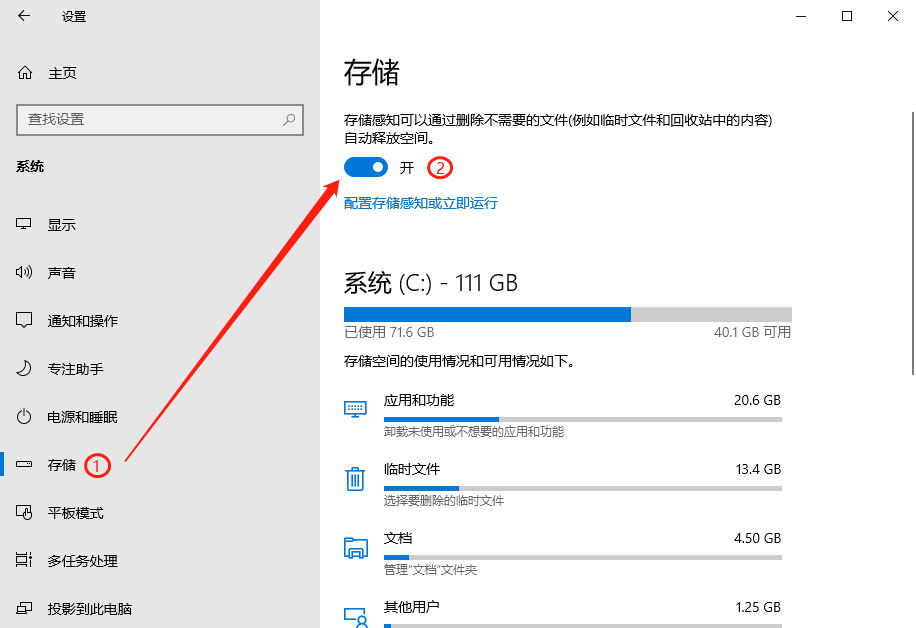Open the 文档 storage category
The height and width of the screenshot is (628, 916).
tap(563, 554)
